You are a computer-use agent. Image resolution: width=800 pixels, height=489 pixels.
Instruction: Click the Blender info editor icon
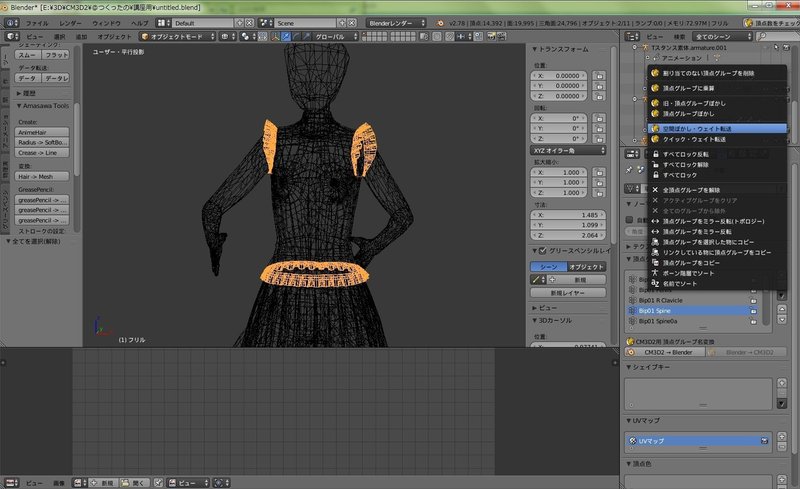pyautogui.click(x=11, y=21)
